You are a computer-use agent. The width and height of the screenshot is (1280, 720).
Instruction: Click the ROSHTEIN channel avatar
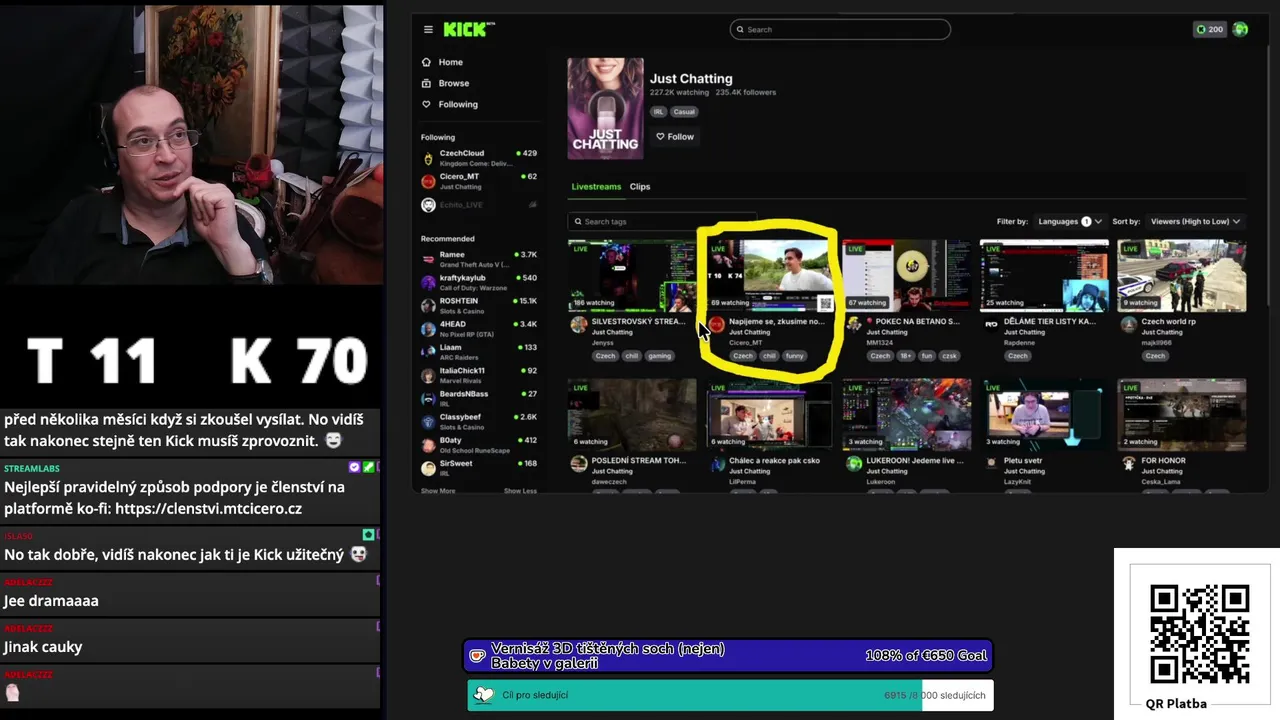pos(428,305)
